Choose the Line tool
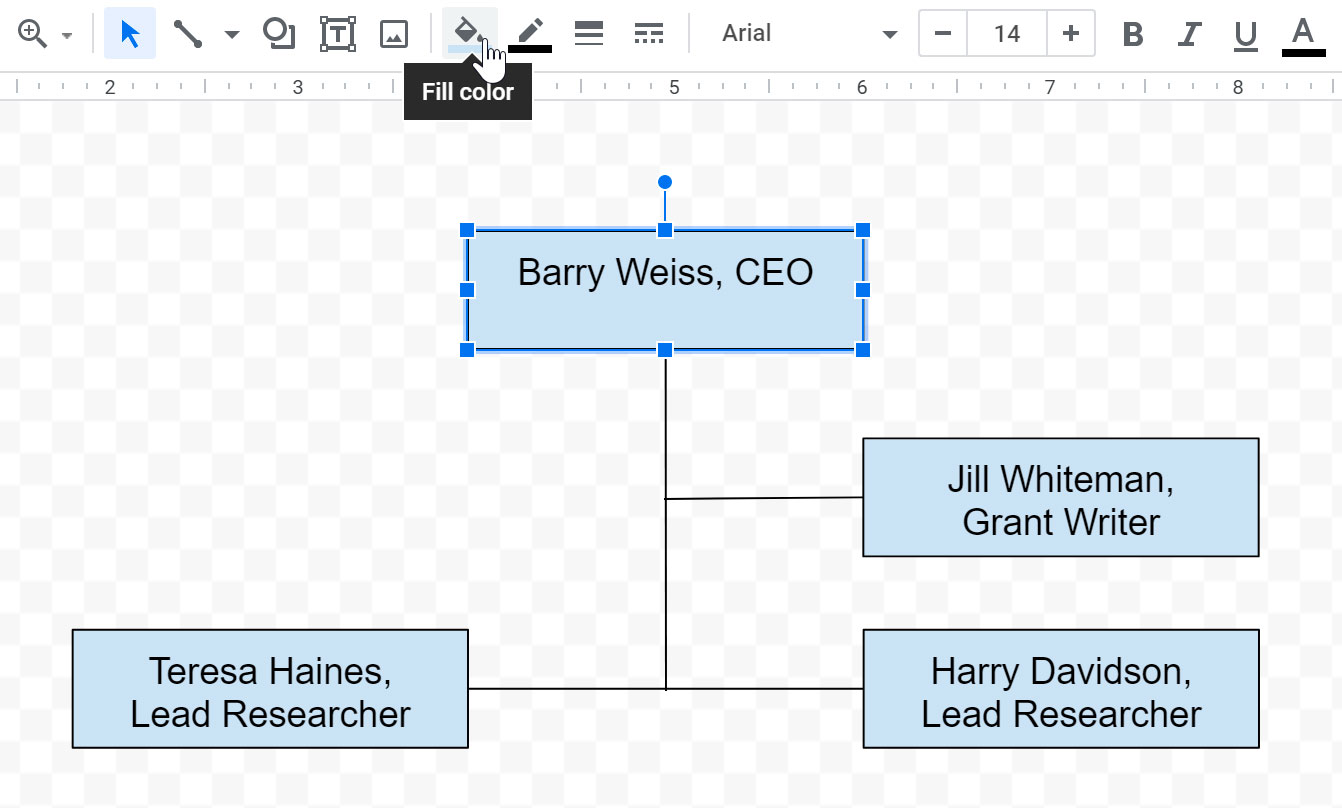1342x808 pixels. (x=187, y=34)
